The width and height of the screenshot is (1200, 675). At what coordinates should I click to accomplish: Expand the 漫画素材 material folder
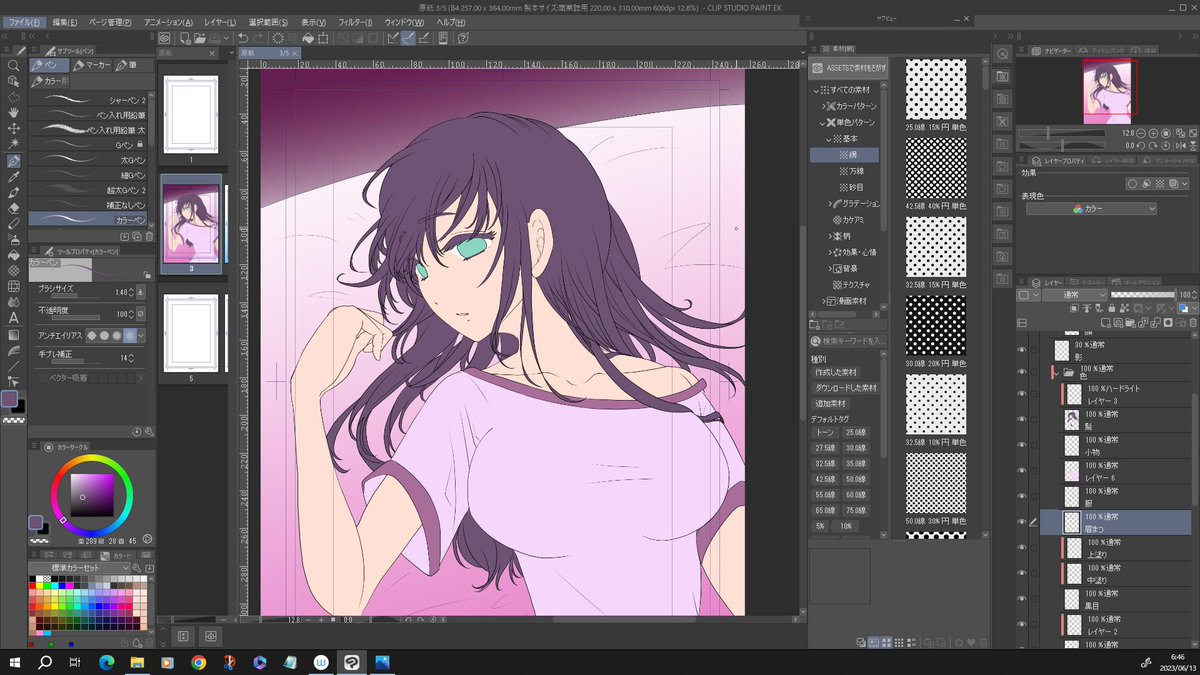825,301
